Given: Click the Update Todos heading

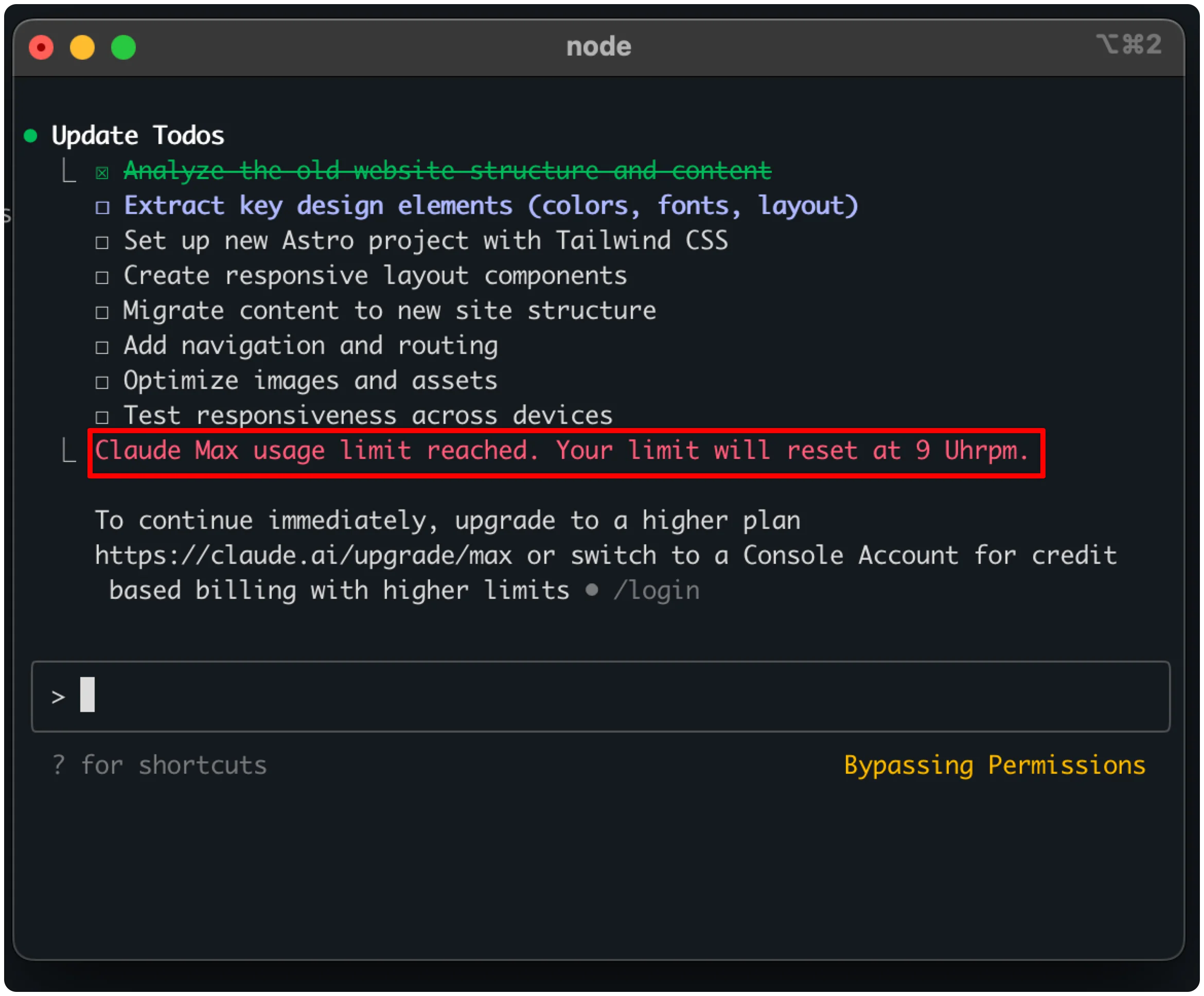Looking at the screenshot, I should tap(137, 136).
